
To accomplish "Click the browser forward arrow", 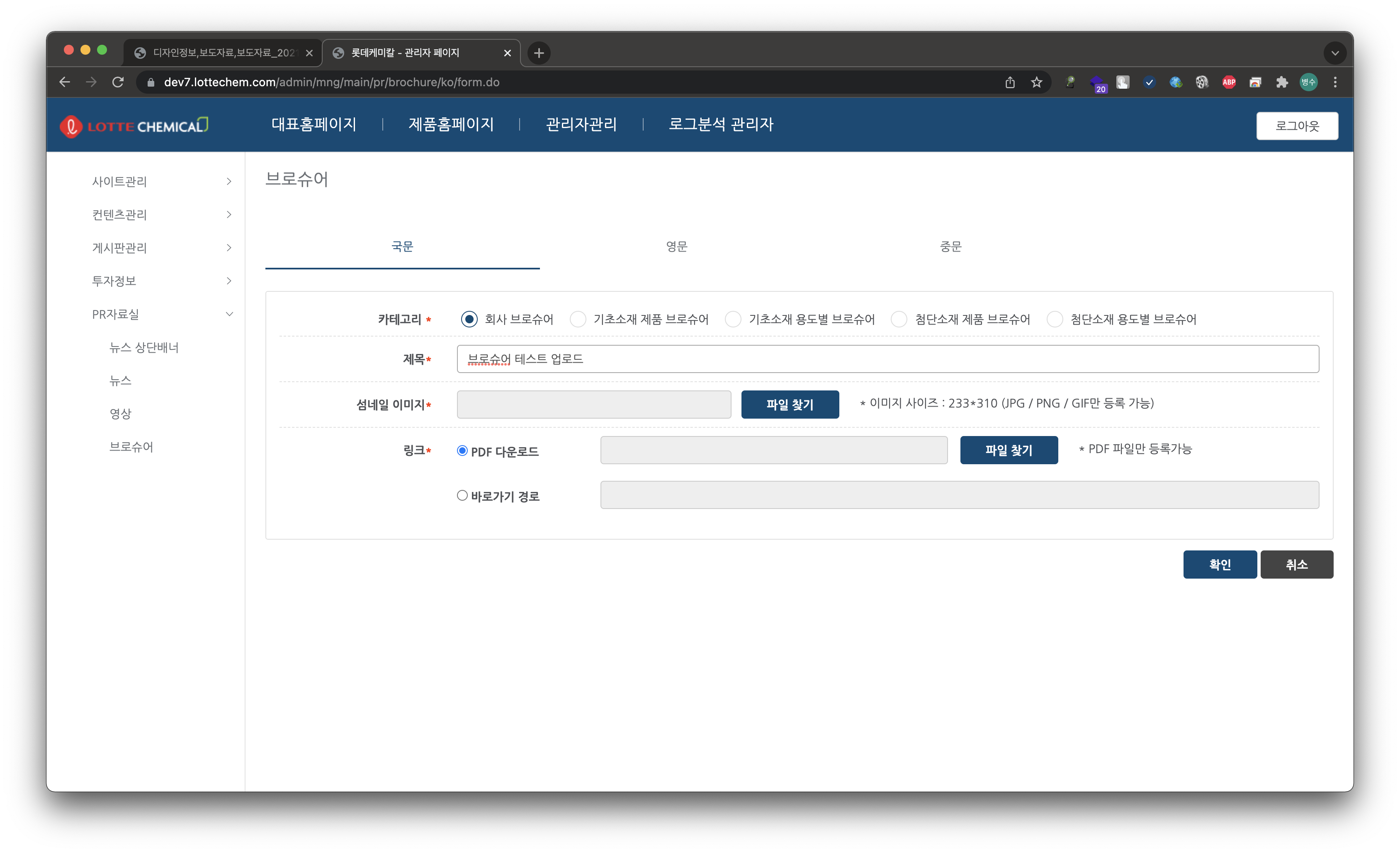I will [91, 82].
